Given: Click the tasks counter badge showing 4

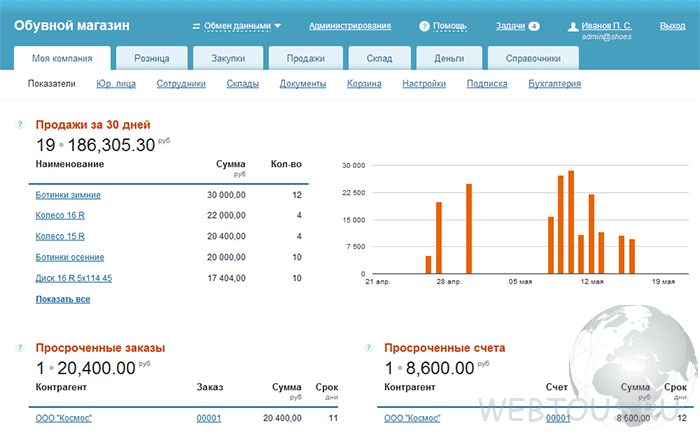Looking at the screenshot, I should point(534,26).
